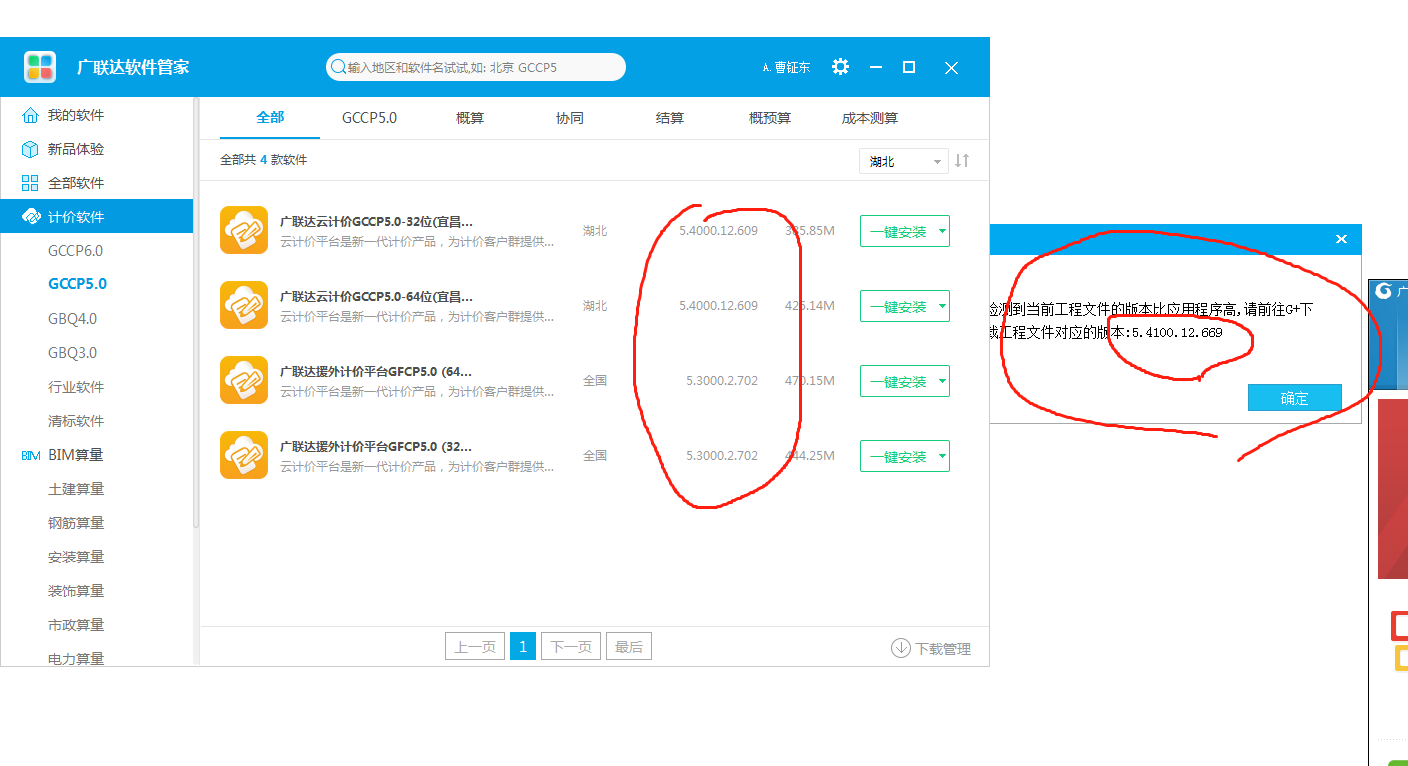Click GCCP5.0-64位 product icon
The width and height of the screenshot is (1408, 766).
[244, 305]
